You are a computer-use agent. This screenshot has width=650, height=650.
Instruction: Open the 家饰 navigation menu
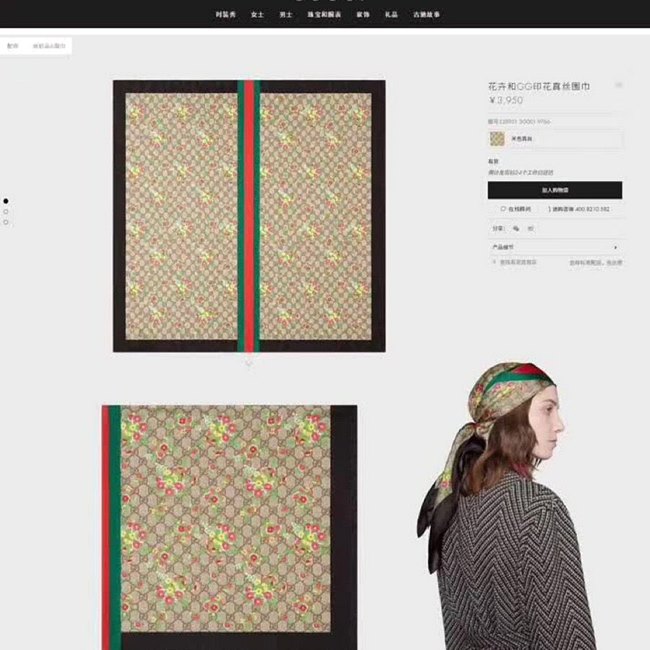363,15
